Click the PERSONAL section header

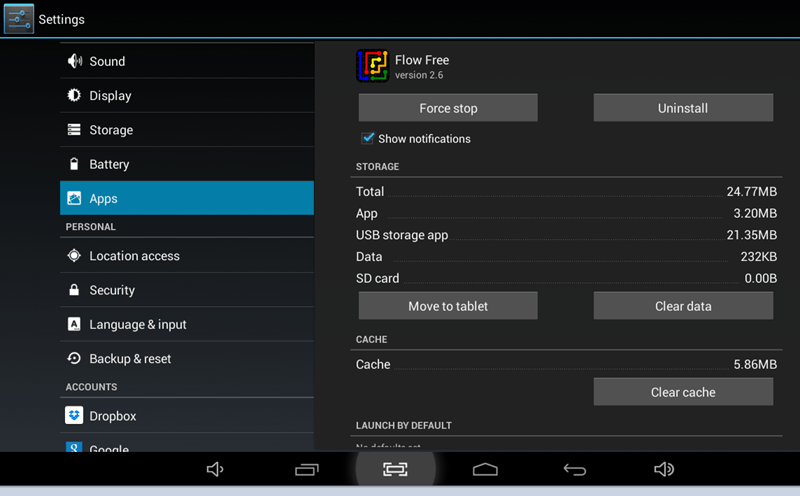coord(90,227)
